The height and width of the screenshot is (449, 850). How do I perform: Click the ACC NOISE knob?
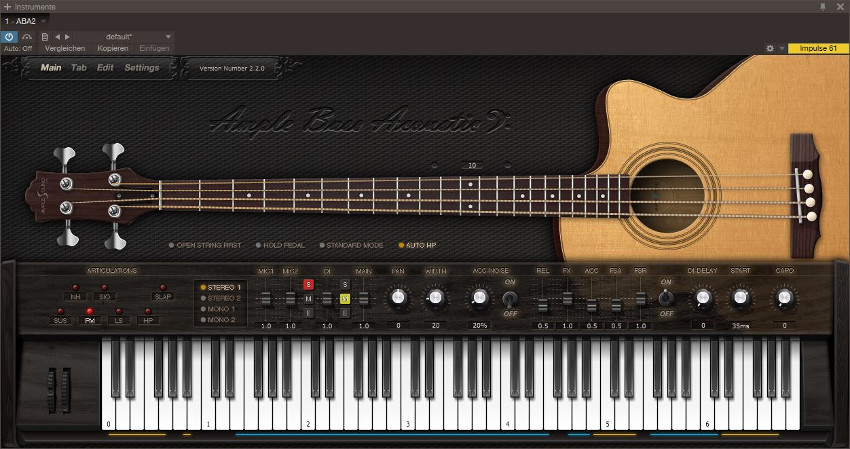coord(479,298)
